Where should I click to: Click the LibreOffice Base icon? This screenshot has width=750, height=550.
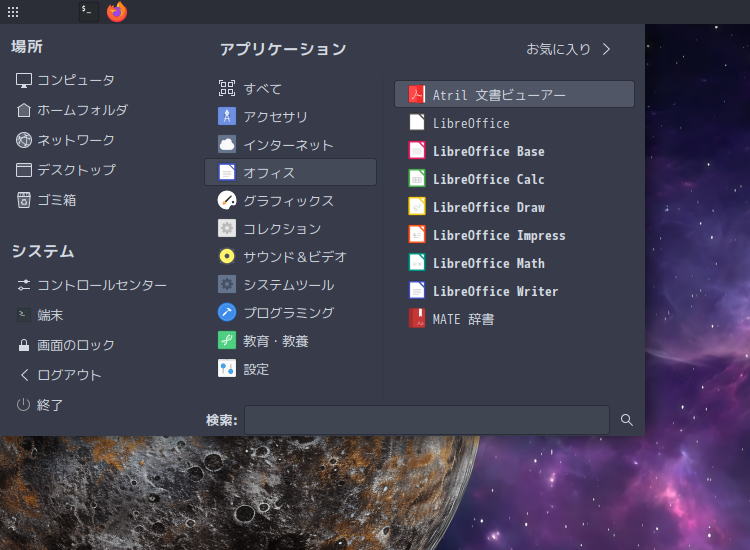pyautogui.click(x=417, y=151)
